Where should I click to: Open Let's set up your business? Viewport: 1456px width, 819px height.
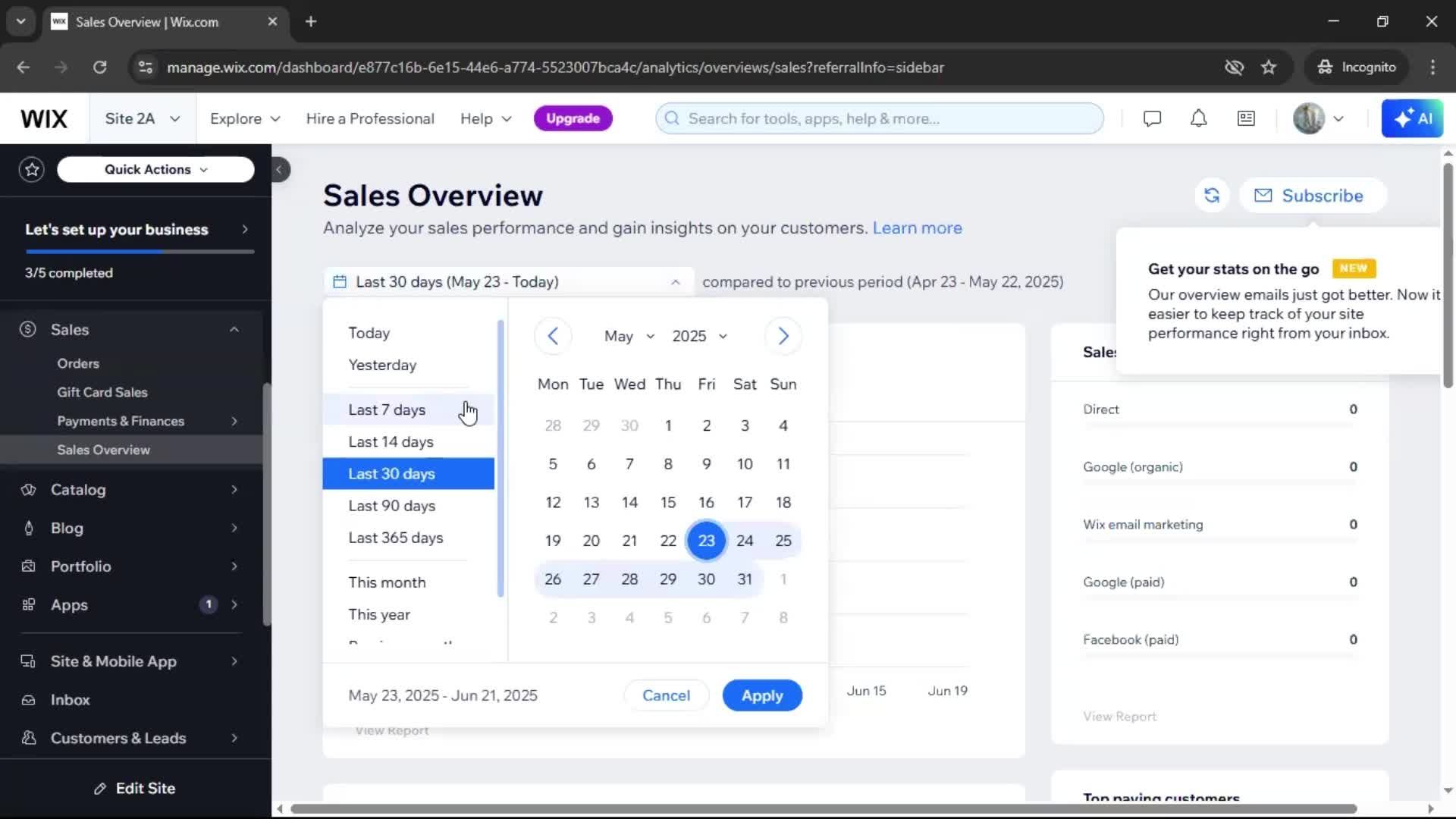136,230
